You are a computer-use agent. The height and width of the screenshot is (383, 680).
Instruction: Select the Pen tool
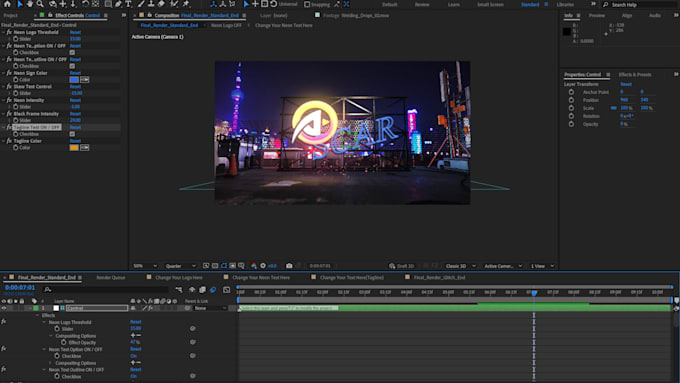(x=118, y=4)
